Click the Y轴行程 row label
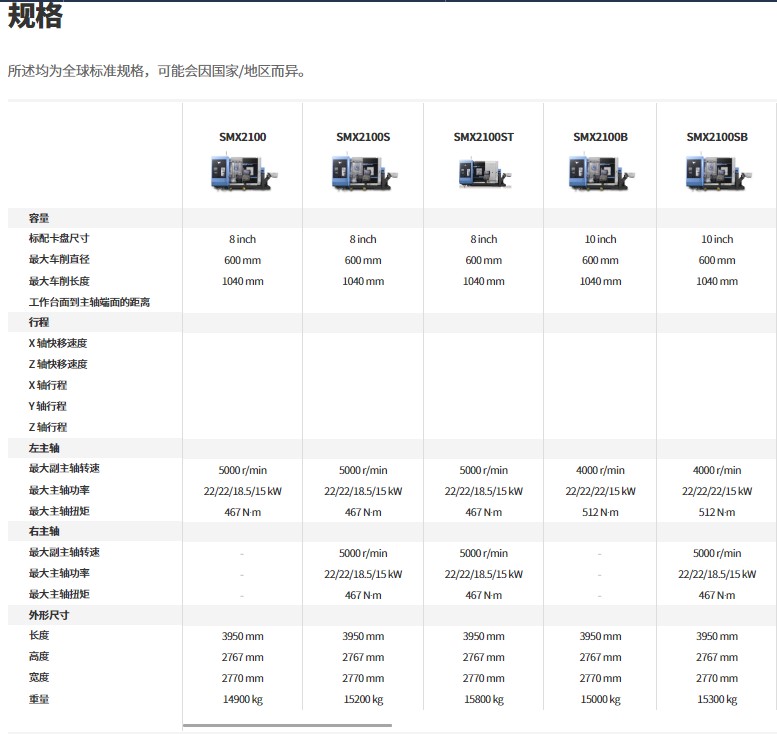The image size is (777, 734). [x=48, y=406]
